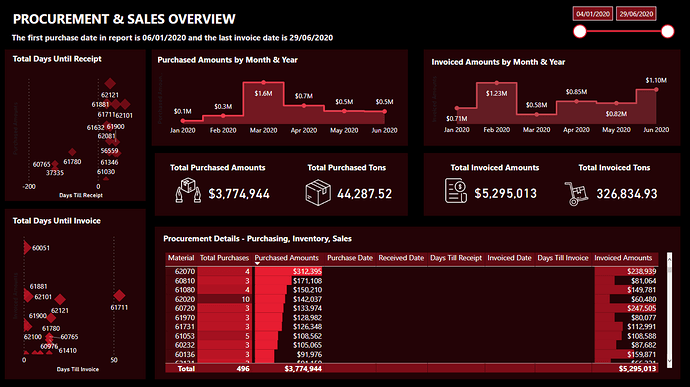Click the Total Purchased Tons box icon
Screen dimensions: 690x387
(x=318, y=192)
